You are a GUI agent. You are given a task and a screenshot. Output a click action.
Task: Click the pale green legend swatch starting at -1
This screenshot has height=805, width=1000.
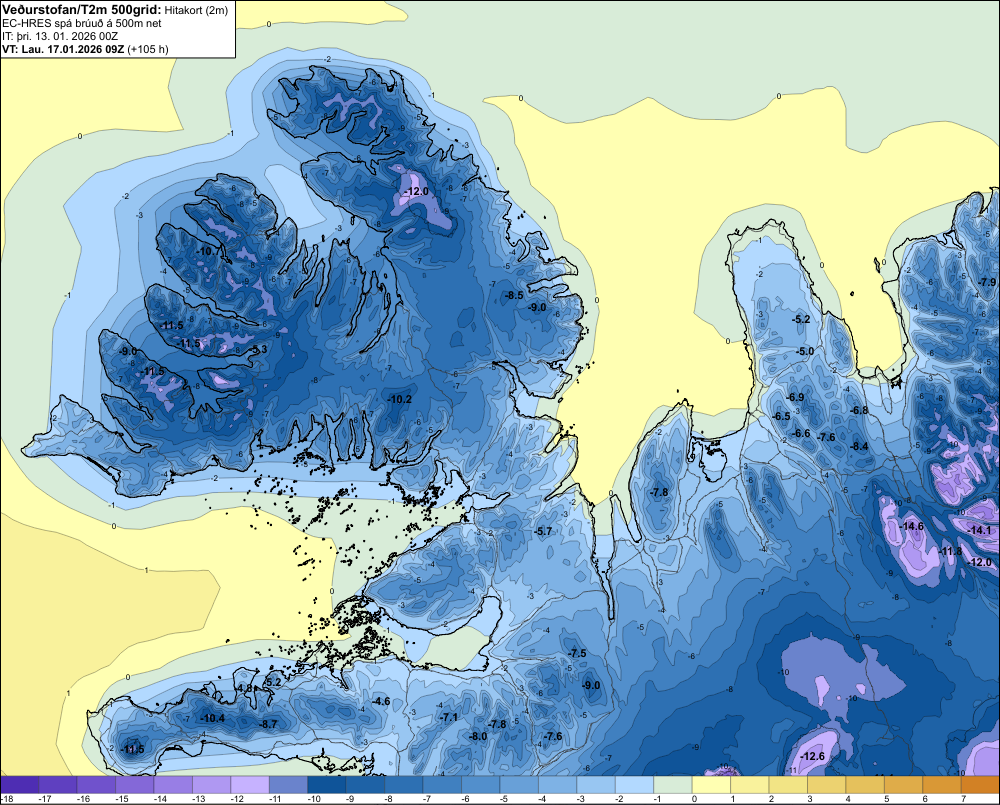(673, 784)
